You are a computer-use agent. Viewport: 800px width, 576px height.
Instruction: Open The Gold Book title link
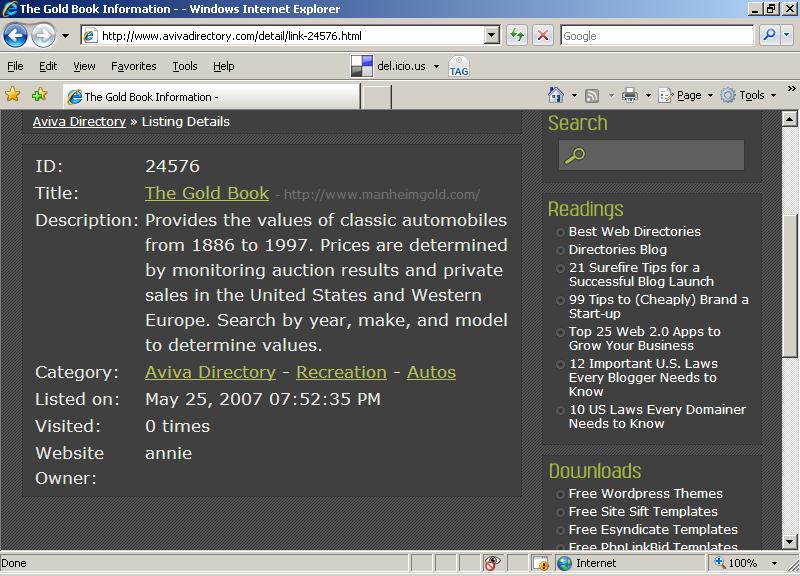tap(207, 193)
